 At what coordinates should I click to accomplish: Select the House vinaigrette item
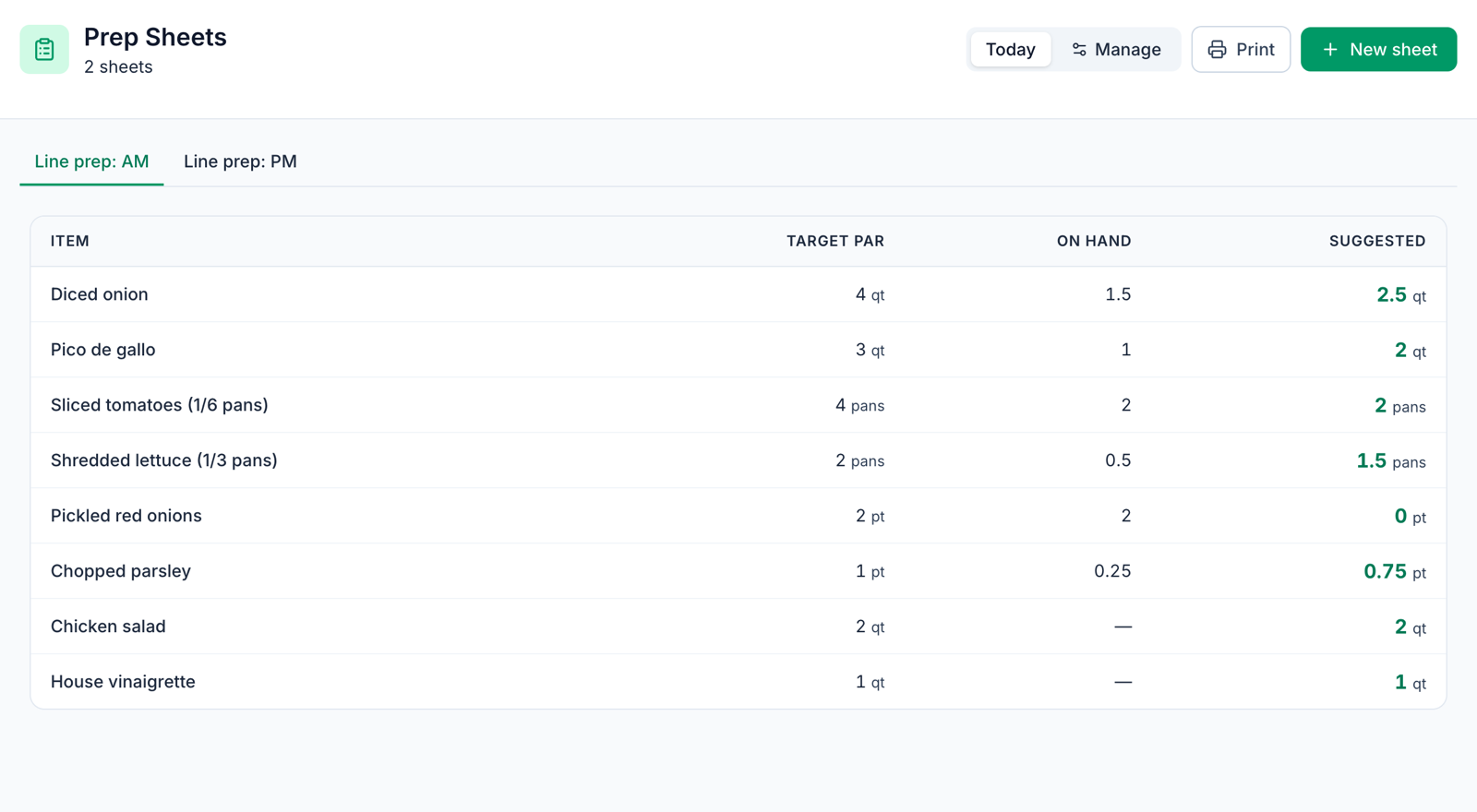[123, 682]
